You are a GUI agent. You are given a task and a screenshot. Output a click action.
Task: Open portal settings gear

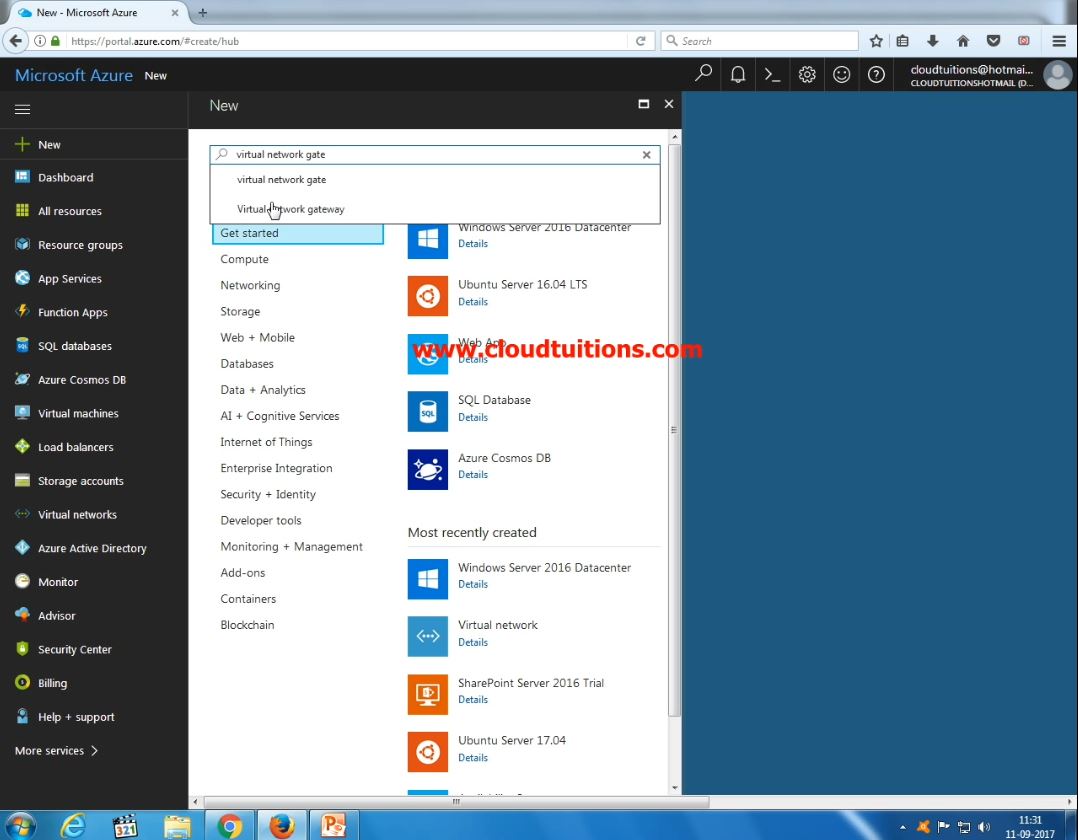807,74
